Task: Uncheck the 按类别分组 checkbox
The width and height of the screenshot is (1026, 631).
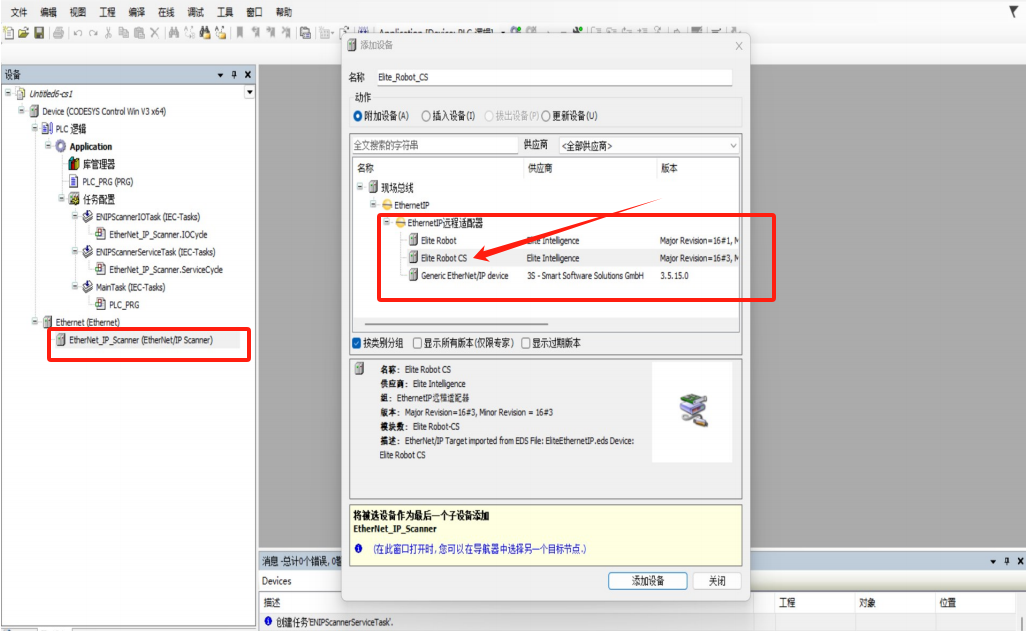Action: [357, 343]
